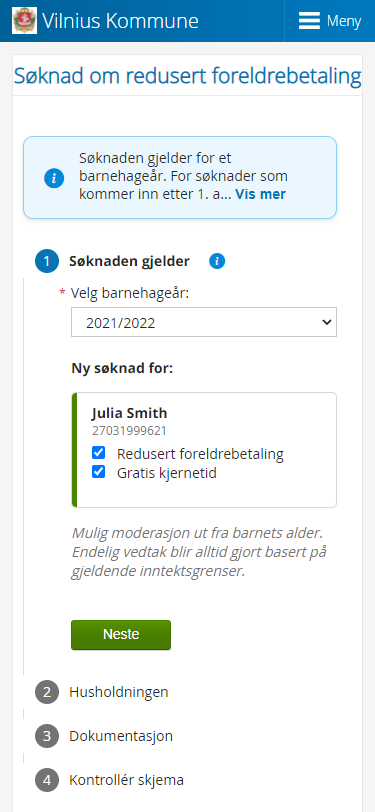Click the Vilnius Kommune title text
This screenshot has height=812, width=375.
point(120,21)
